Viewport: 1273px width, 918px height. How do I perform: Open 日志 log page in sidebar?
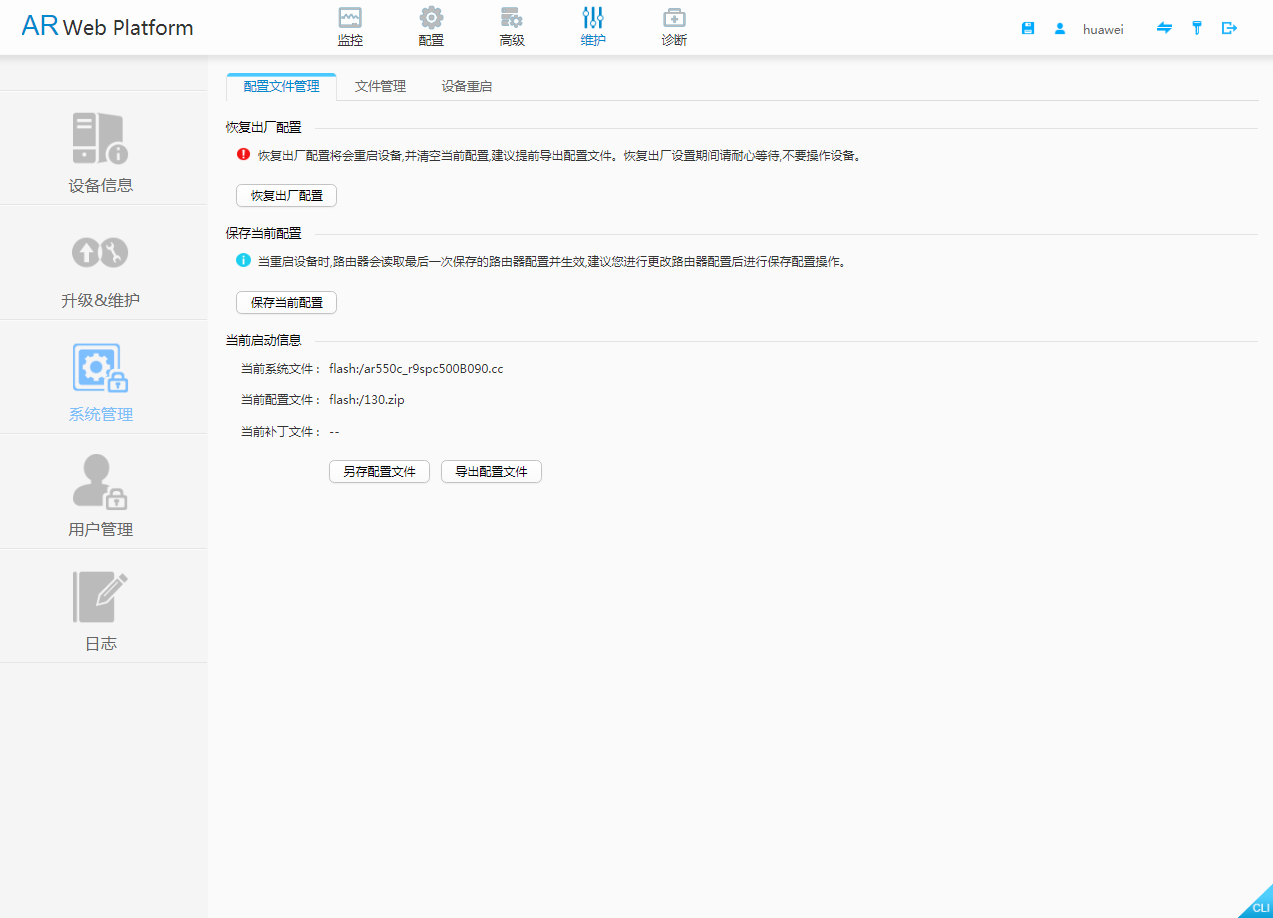tap(101, 608)
